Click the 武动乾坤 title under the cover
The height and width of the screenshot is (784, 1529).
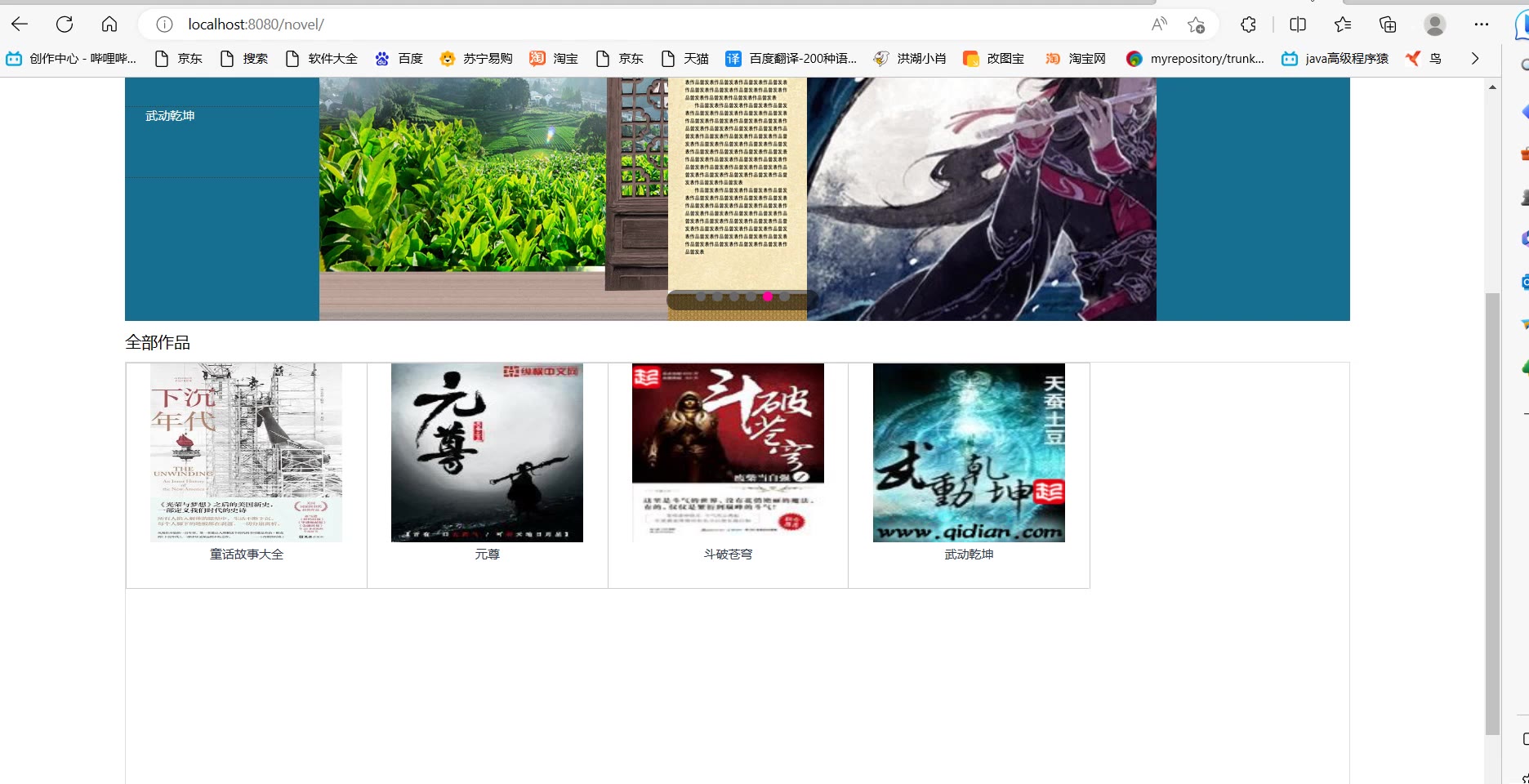coord(970,555)
